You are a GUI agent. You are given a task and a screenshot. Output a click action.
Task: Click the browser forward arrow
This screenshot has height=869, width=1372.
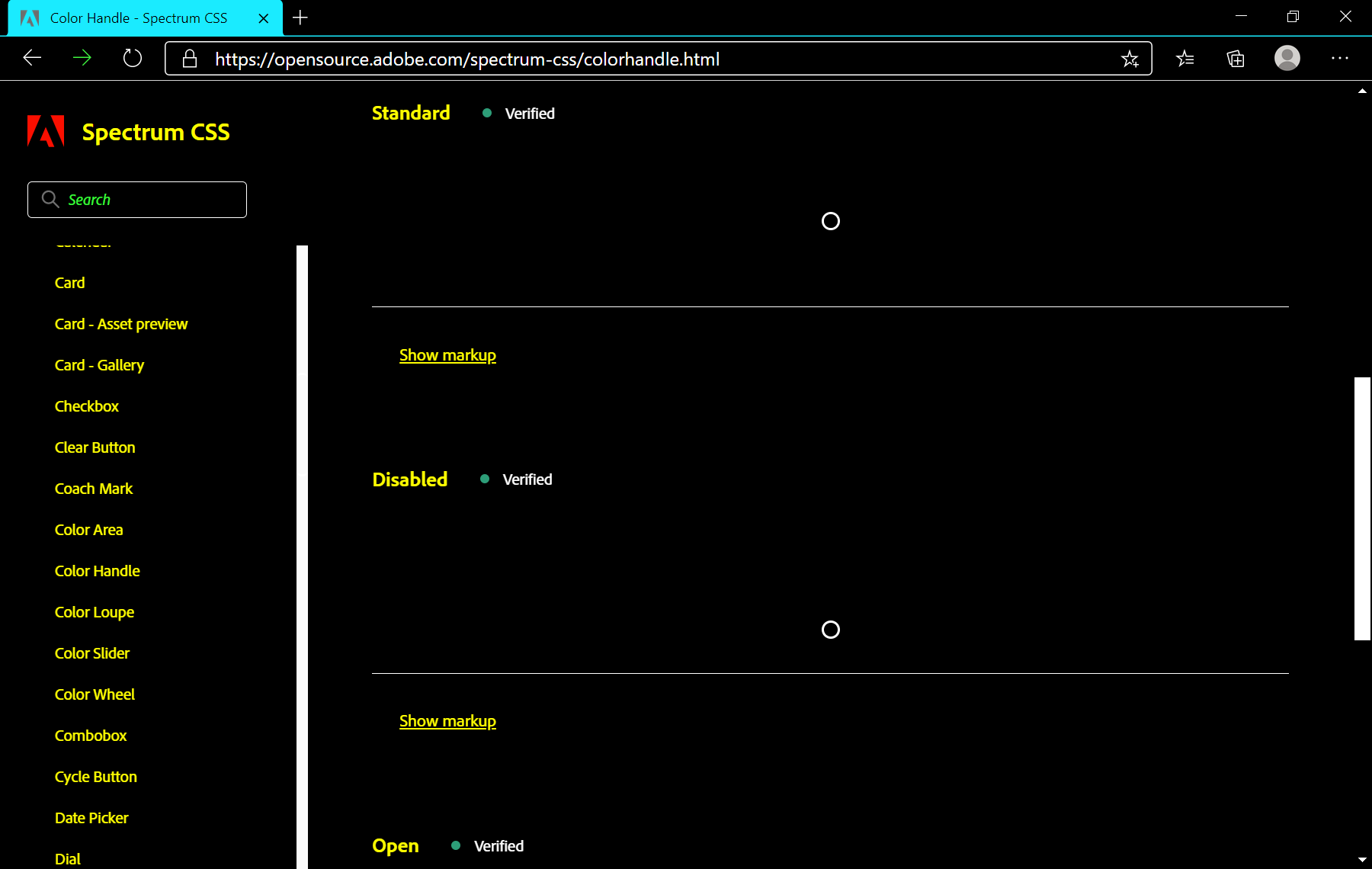pyautogui.click(x=82, y=58)
